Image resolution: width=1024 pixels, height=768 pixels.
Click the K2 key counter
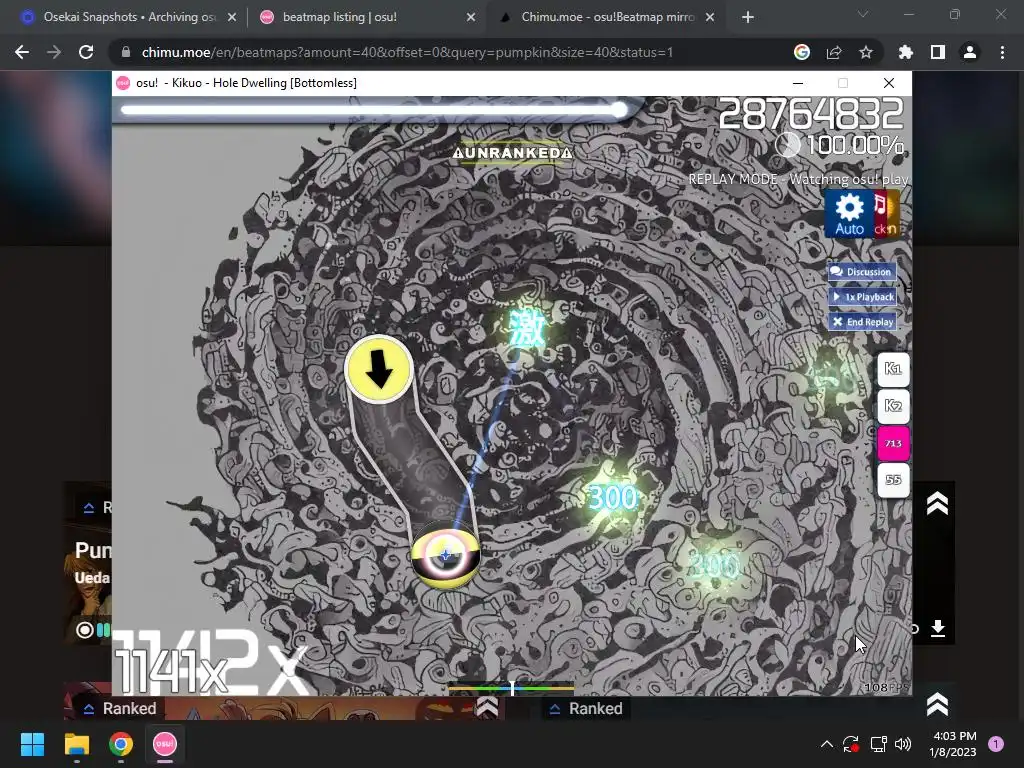[893, 406]
